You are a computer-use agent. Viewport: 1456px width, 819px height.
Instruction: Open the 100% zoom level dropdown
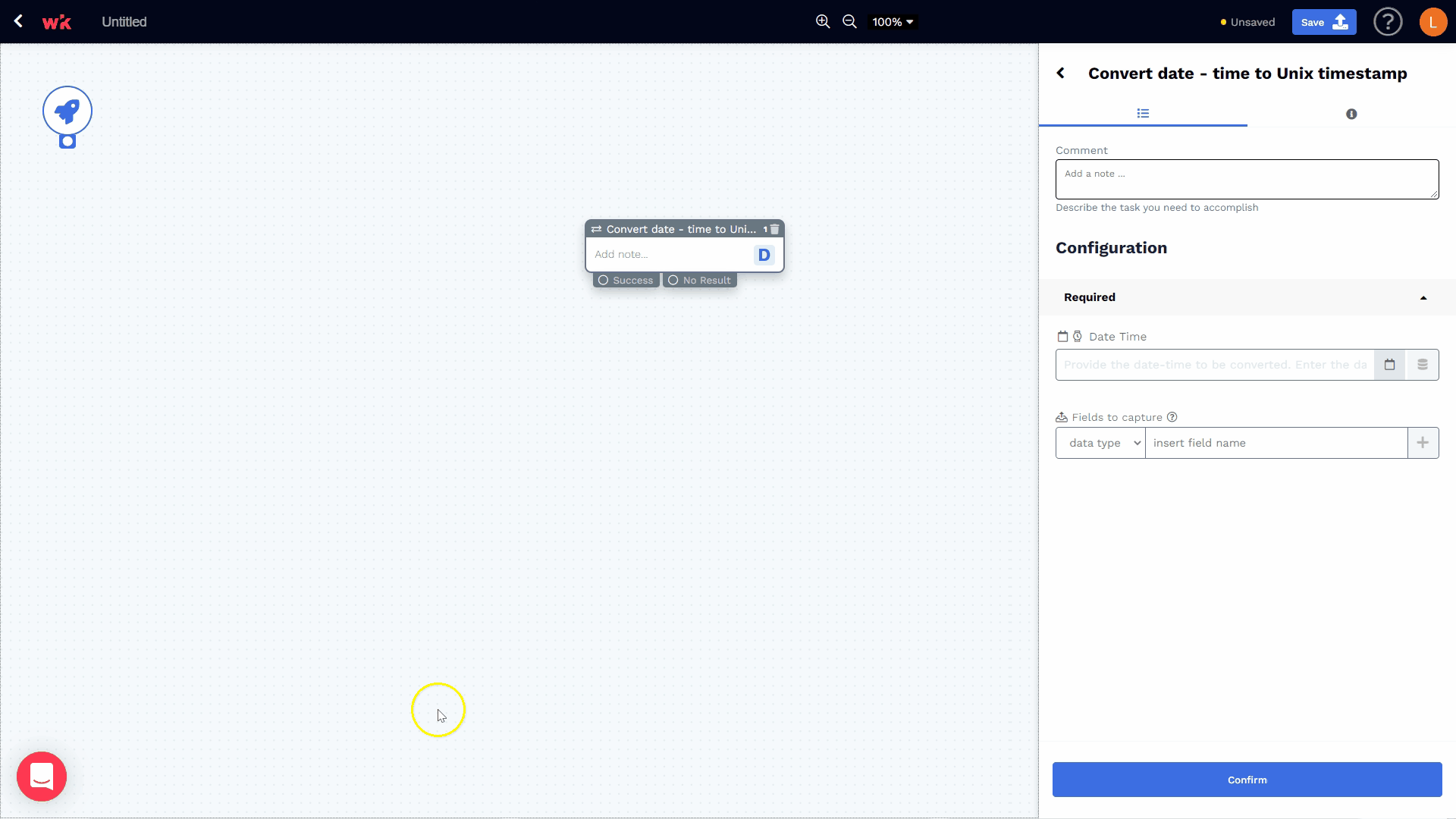(893, 22)
